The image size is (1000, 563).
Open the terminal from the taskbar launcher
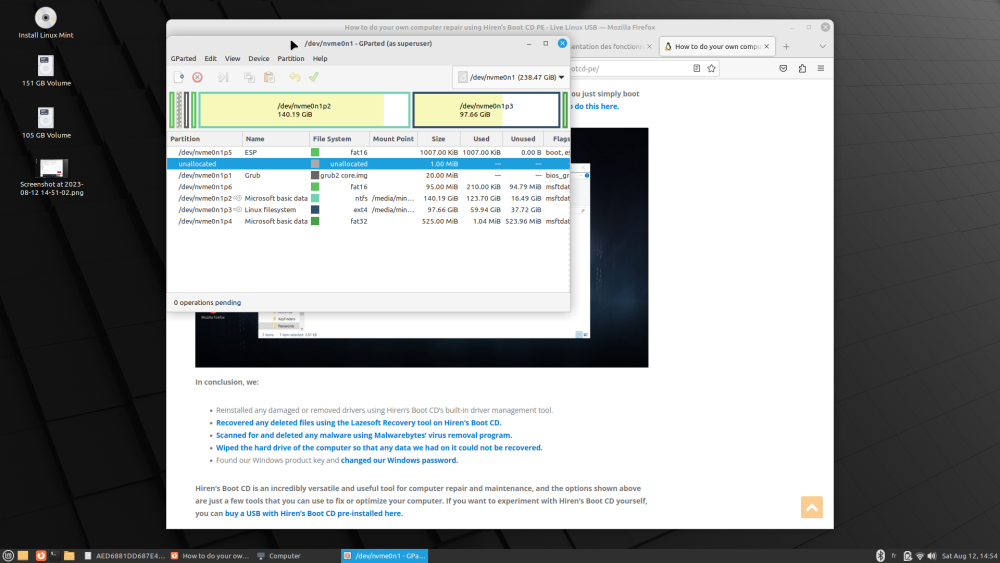(x=54, y=556)
